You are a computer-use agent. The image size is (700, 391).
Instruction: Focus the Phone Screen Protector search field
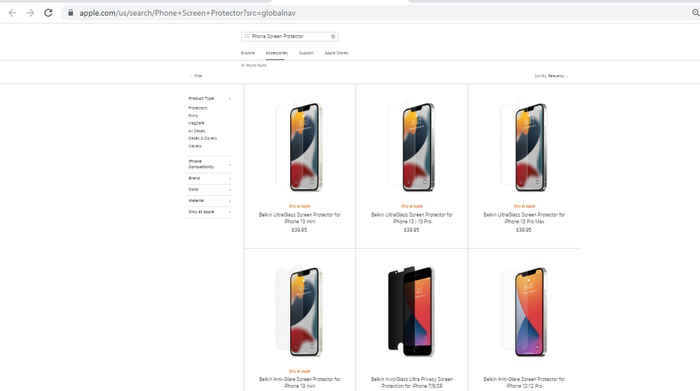click(290, 37)
